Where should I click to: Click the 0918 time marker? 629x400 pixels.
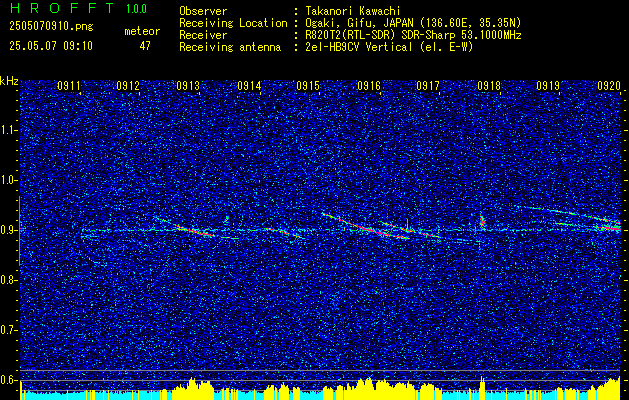tap(489, 86)
